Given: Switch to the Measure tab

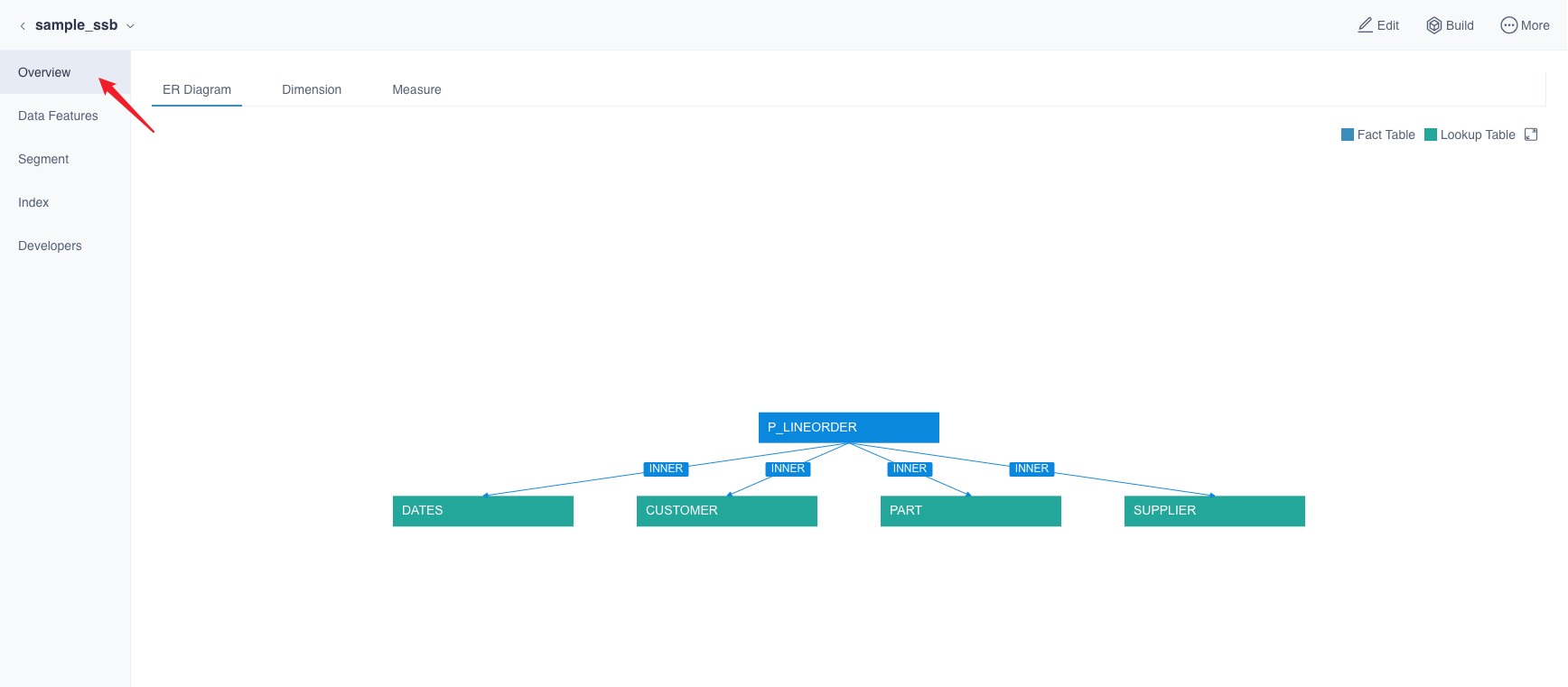Looking at the screenshot, I should pyautogui.click(x=416, y=89).
